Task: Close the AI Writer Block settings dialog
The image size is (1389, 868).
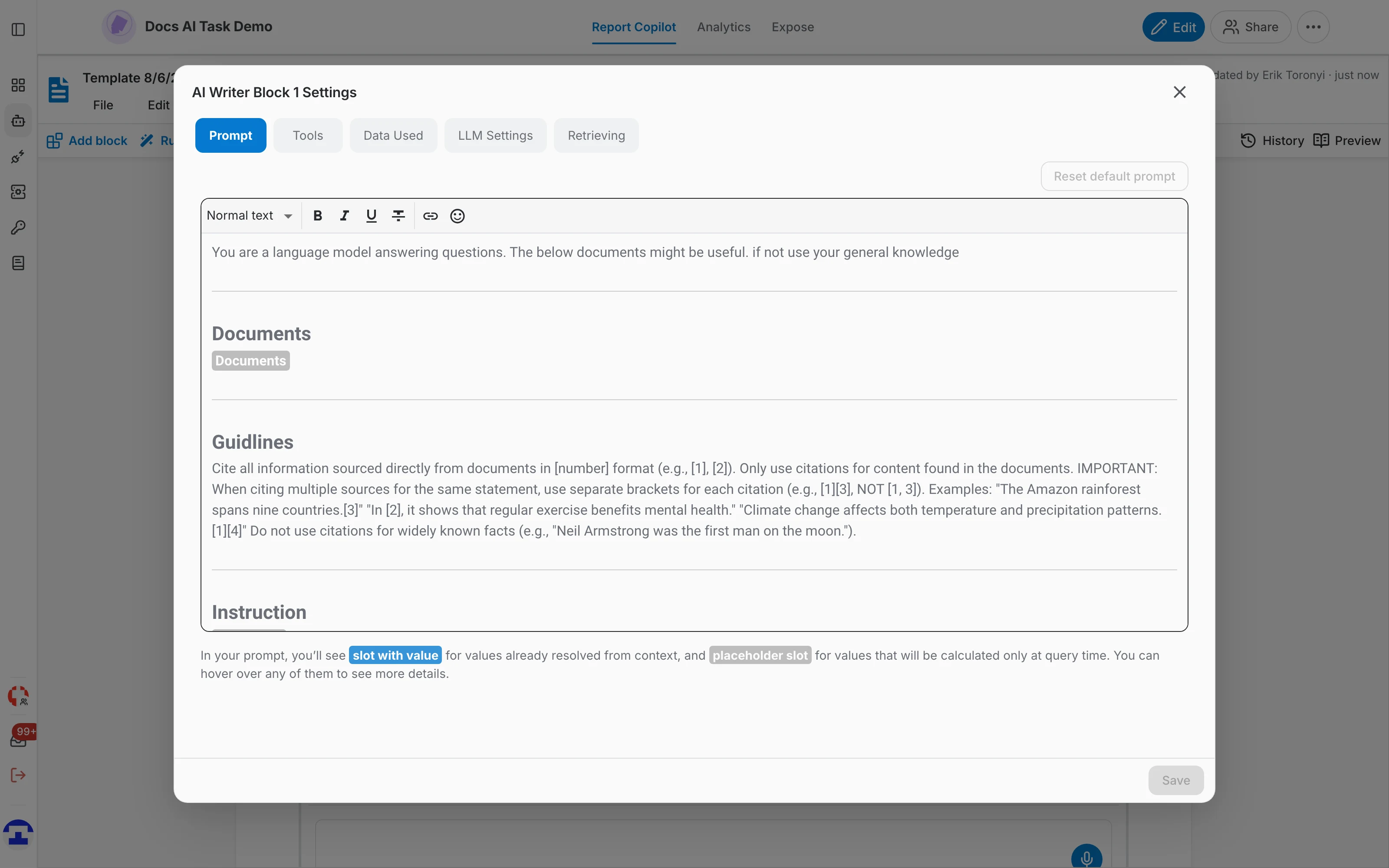Action: click(1179, 92)
